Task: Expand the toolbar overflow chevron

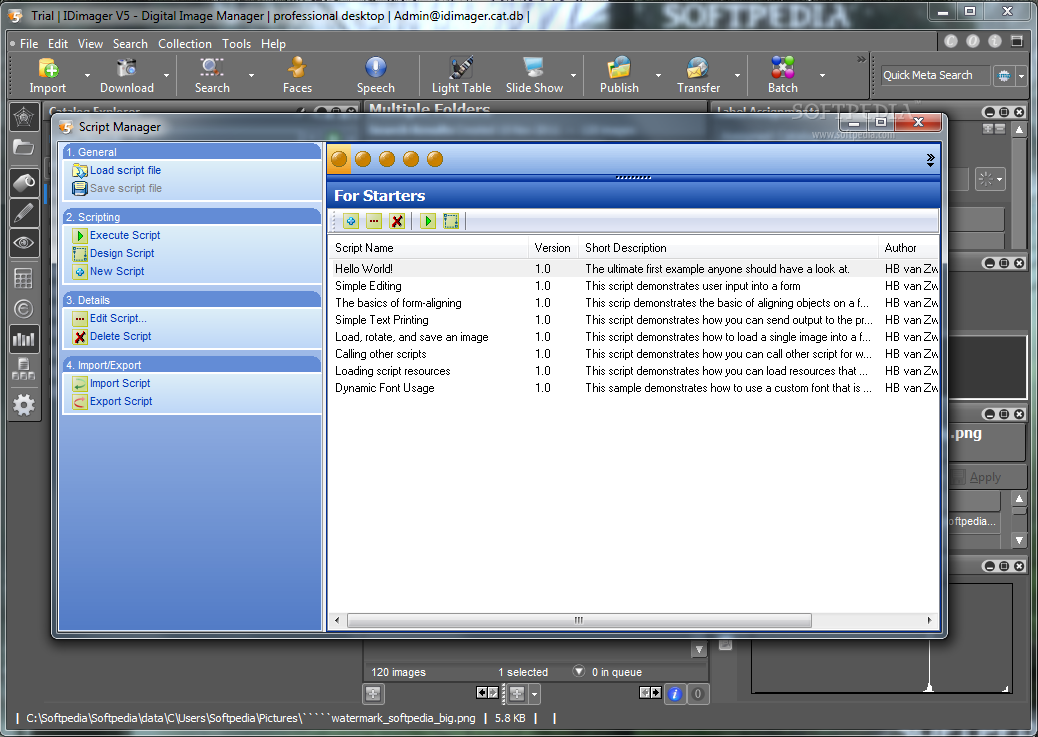Action: tap(861, 60)
